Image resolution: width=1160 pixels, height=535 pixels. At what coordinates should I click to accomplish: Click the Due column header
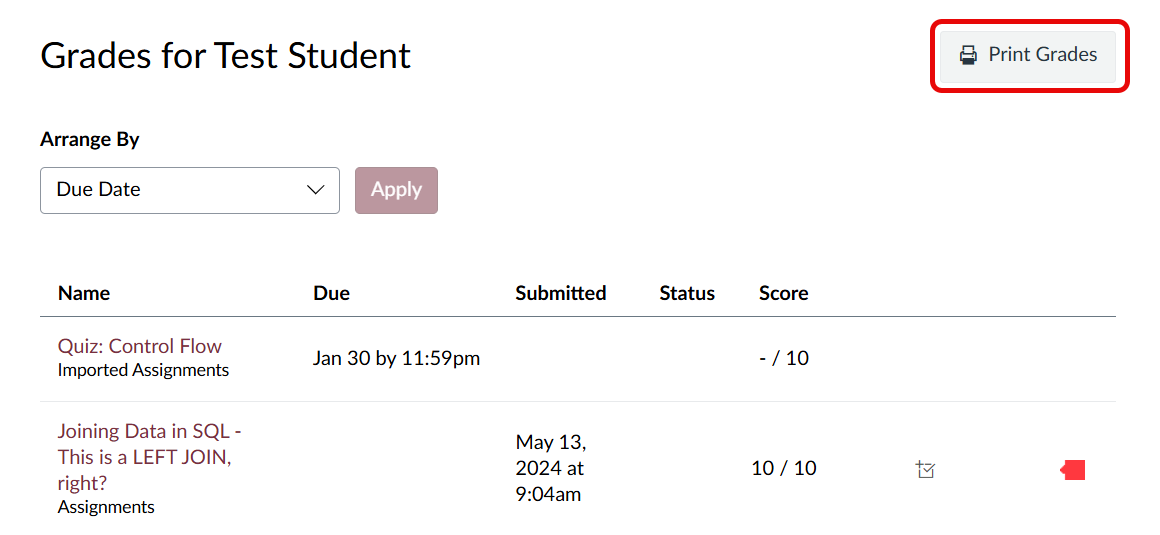(331, 293)
